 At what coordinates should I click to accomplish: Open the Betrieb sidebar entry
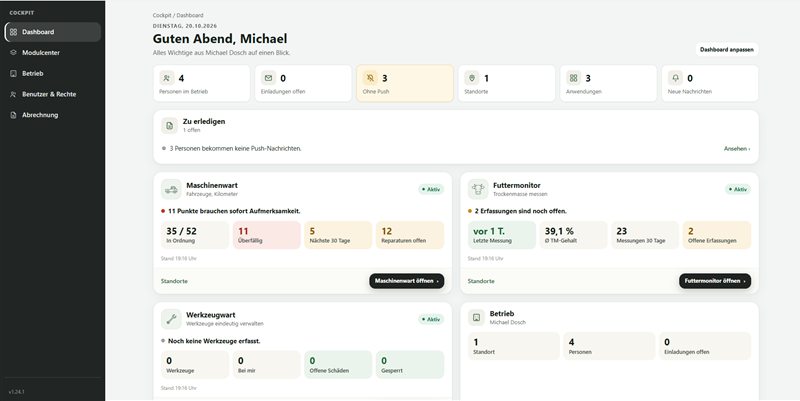(x=53, y=73)
